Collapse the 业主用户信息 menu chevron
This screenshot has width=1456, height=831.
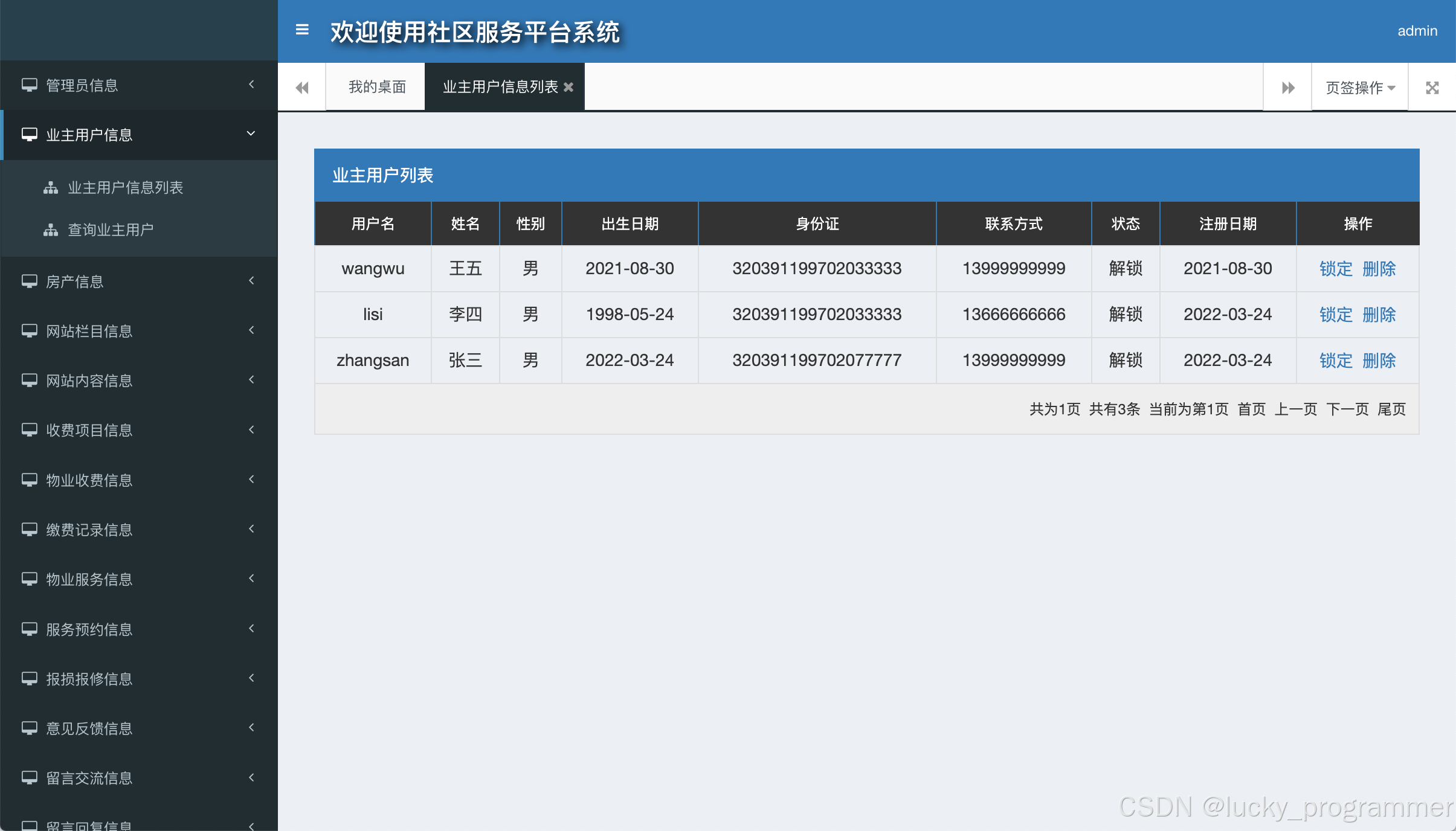[251, 133]
